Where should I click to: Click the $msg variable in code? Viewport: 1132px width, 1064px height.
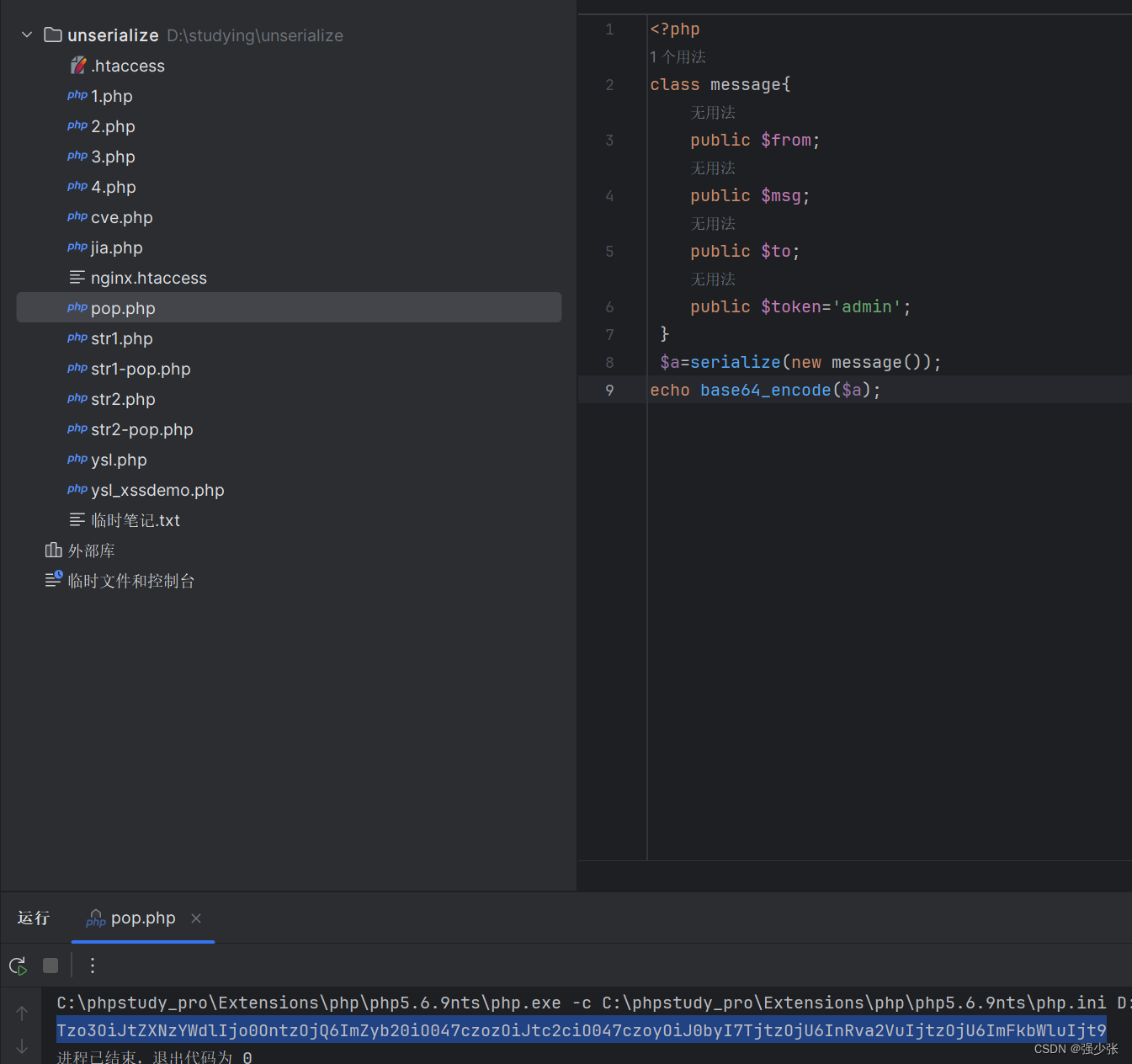coord(781,196)
